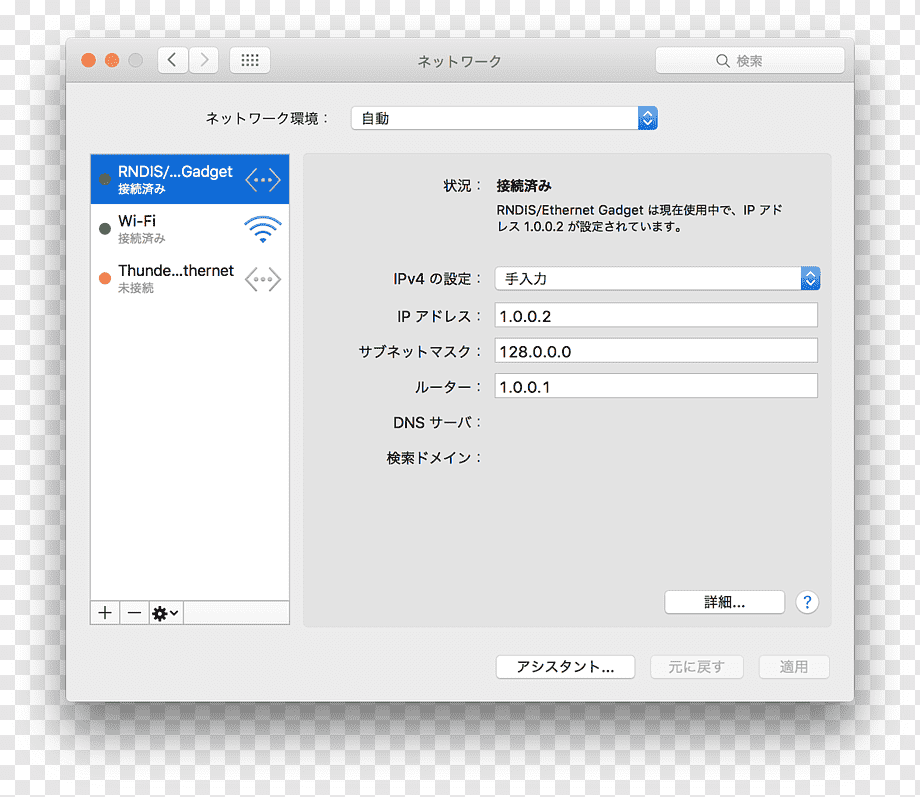Go forward with the right arrow button

click(204, 60)
